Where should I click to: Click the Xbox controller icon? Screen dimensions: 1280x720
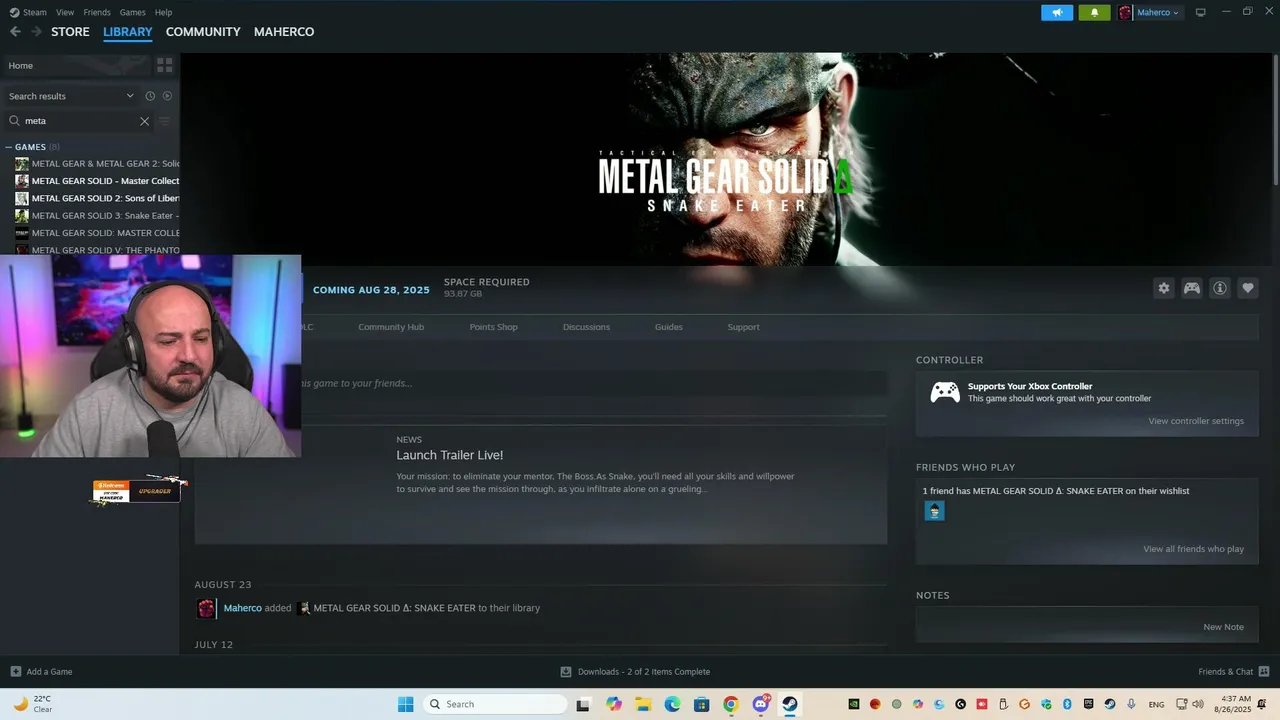pyautogui.click(x=945, y=392)
